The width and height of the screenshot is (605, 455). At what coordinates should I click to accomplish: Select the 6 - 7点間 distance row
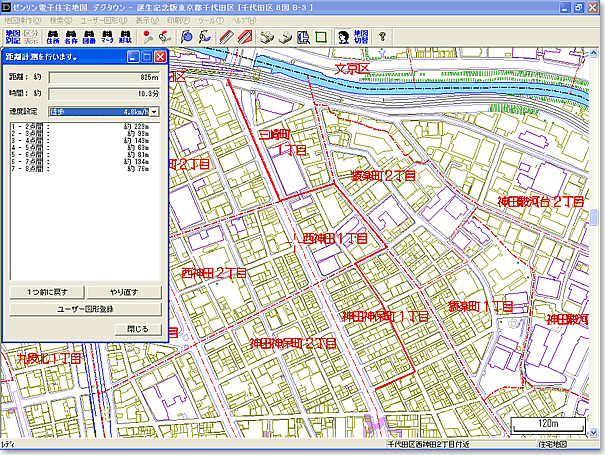point(80,161)
